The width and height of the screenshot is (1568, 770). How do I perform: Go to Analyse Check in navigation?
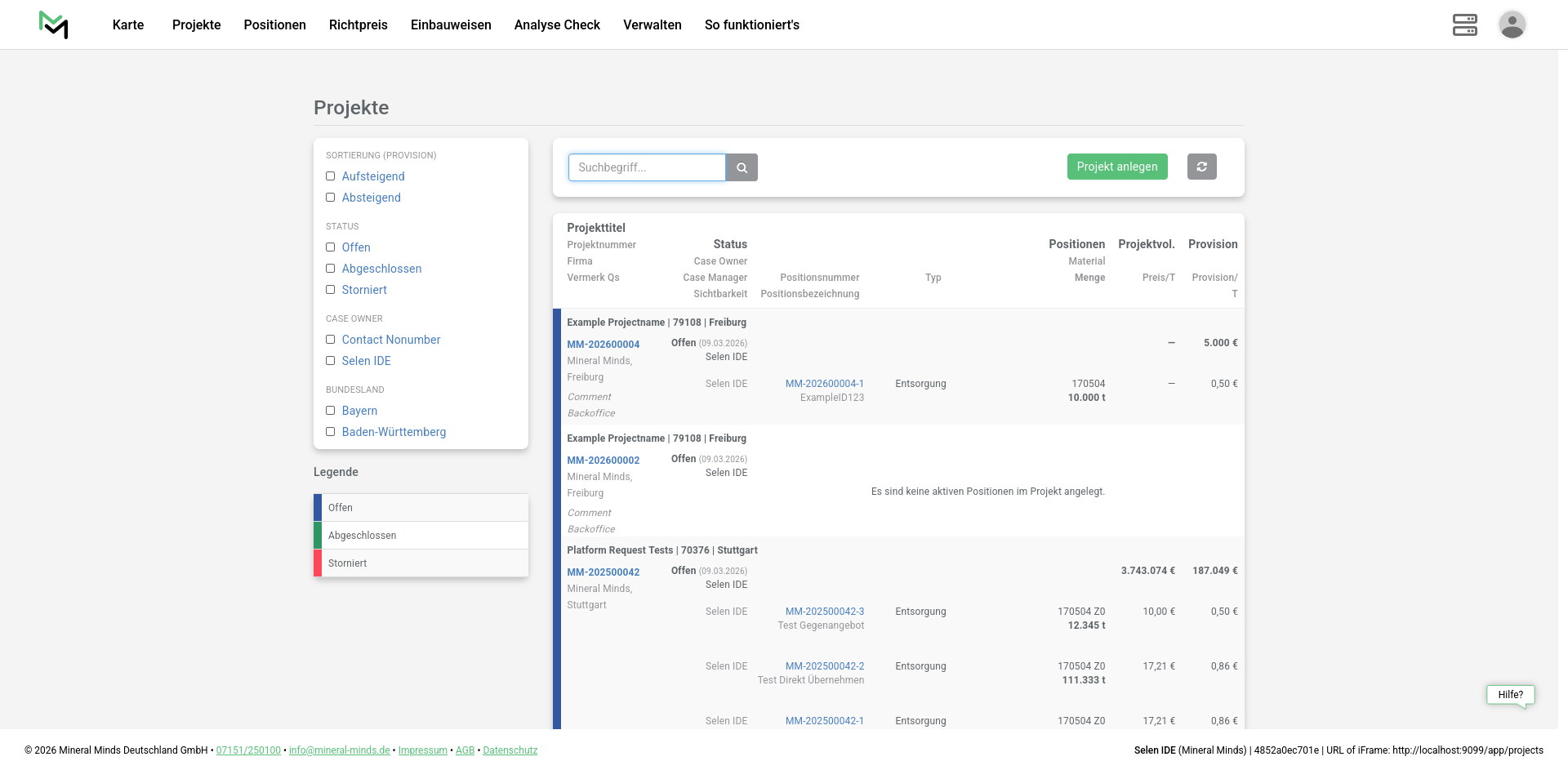pyautogui.click(x=557, y=24)
